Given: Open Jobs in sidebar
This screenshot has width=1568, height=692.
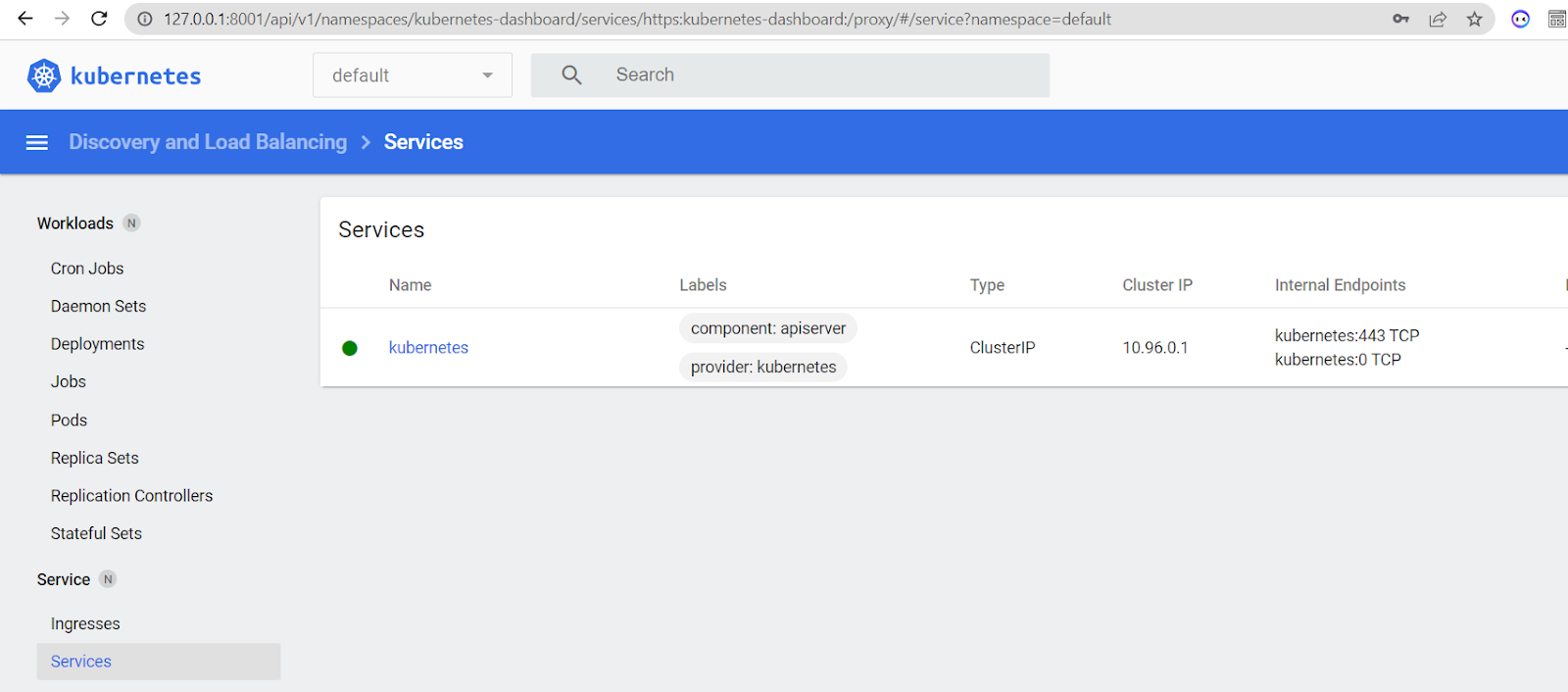Looking at the screenshot, I should (x=69, y=382).
